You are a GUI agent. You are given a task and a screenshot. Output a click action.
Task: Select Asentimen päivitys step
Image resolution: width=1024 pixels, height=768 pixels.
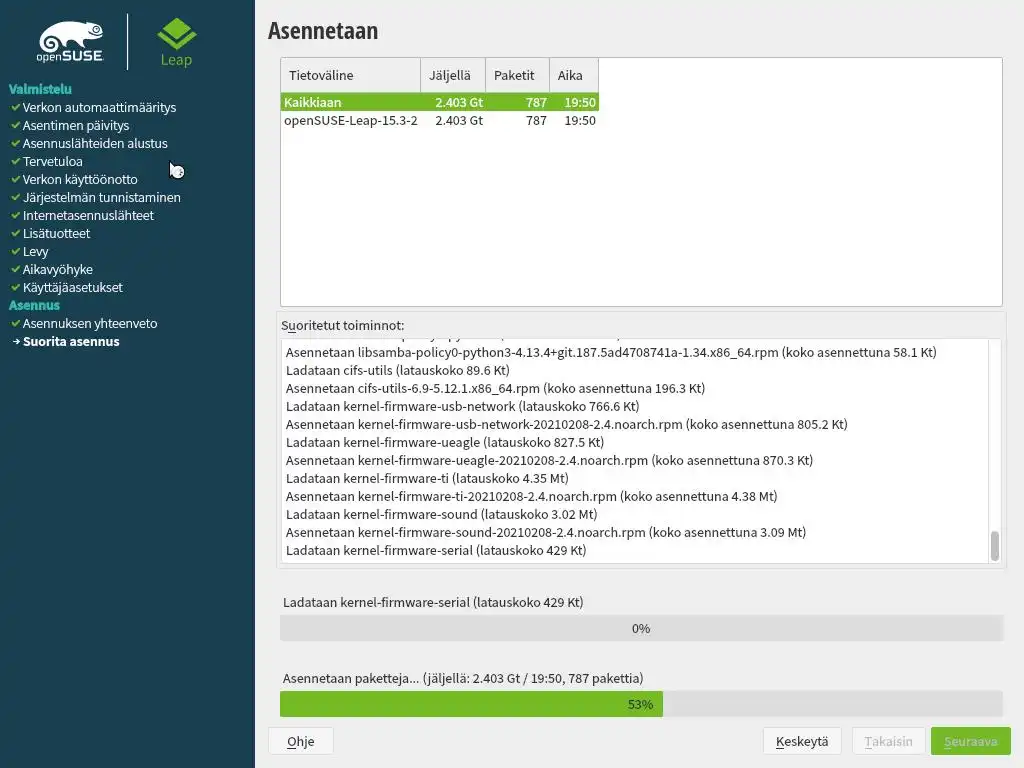click(x=76, y=125)
